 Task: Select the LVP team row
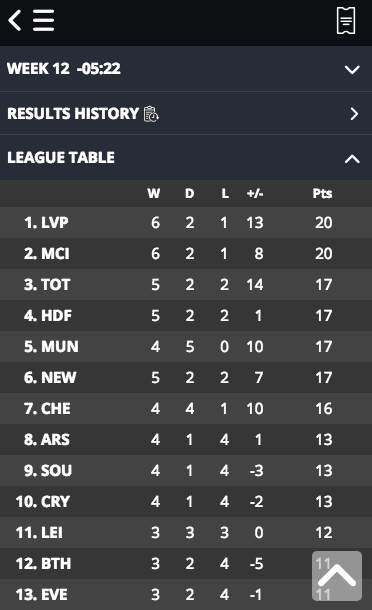pyautogui.click(x=186, y=223)
